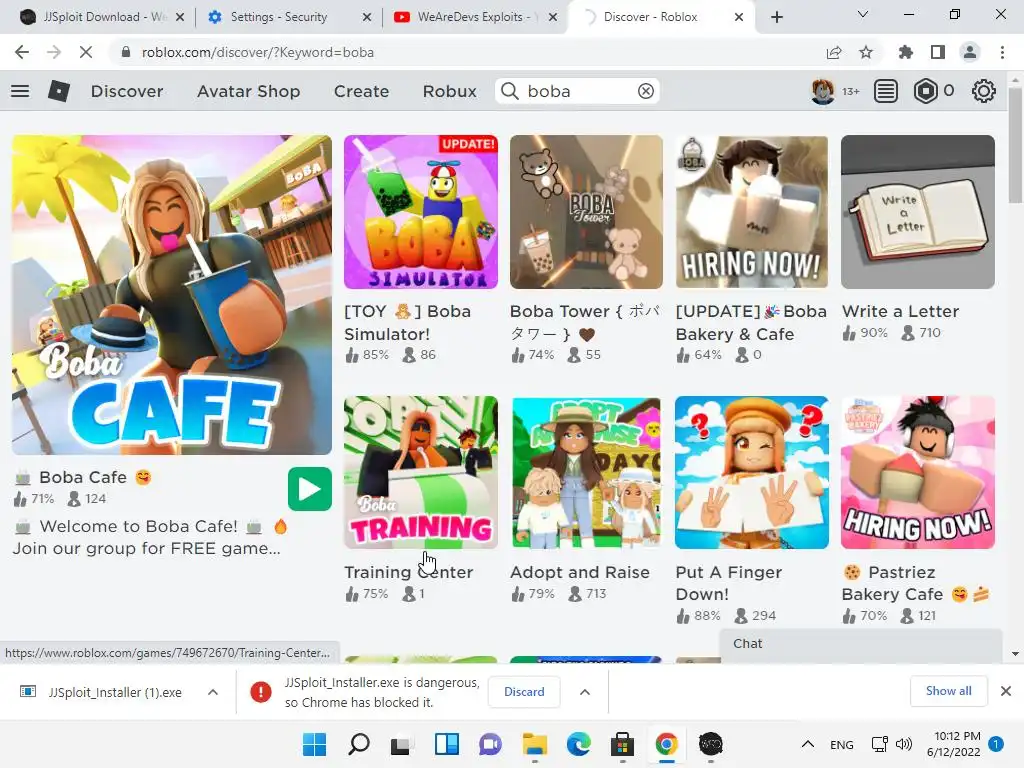Open the network icon in system tray
1024x768 pixels.
[x=879, y=744]
